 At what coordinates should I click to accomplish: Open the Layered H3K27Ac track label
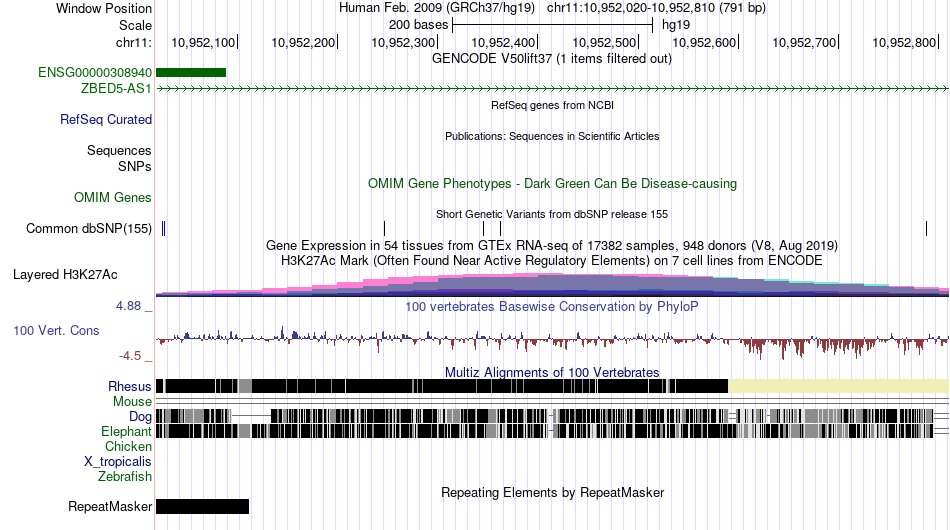click(x=65, y=274)
